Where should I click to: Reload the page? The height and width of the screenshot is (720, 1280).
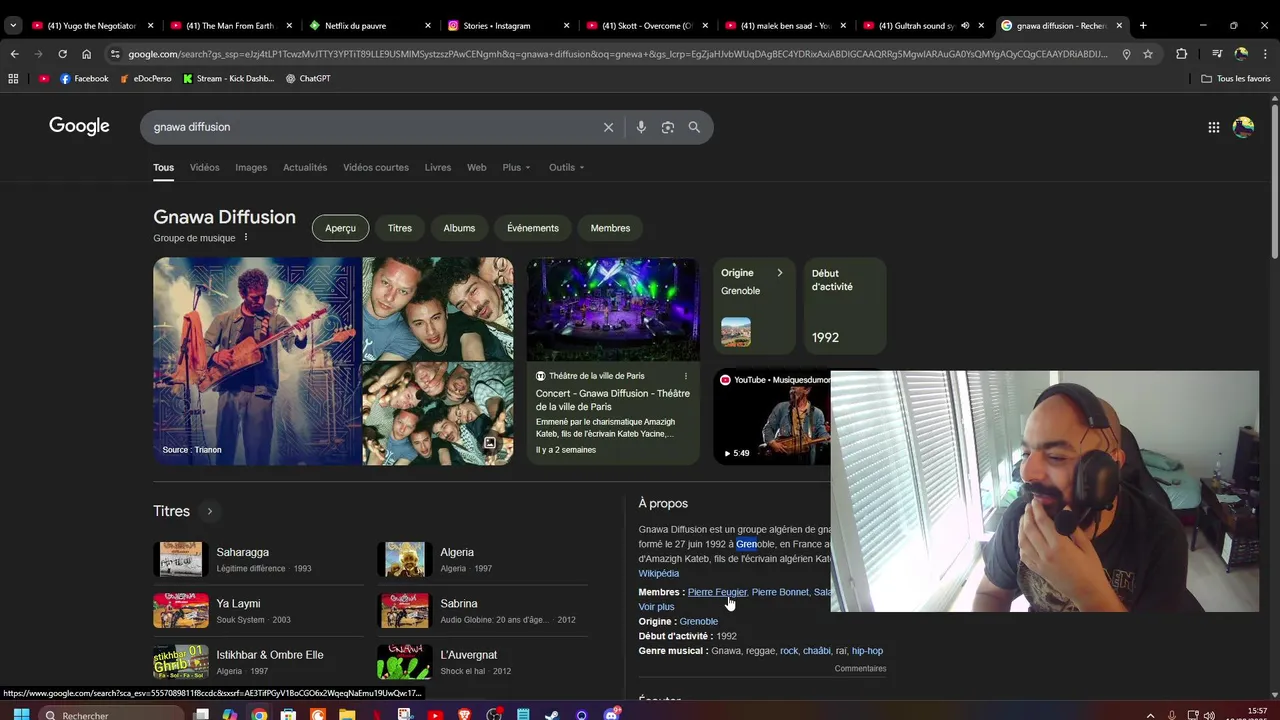(x=62, y=54)
